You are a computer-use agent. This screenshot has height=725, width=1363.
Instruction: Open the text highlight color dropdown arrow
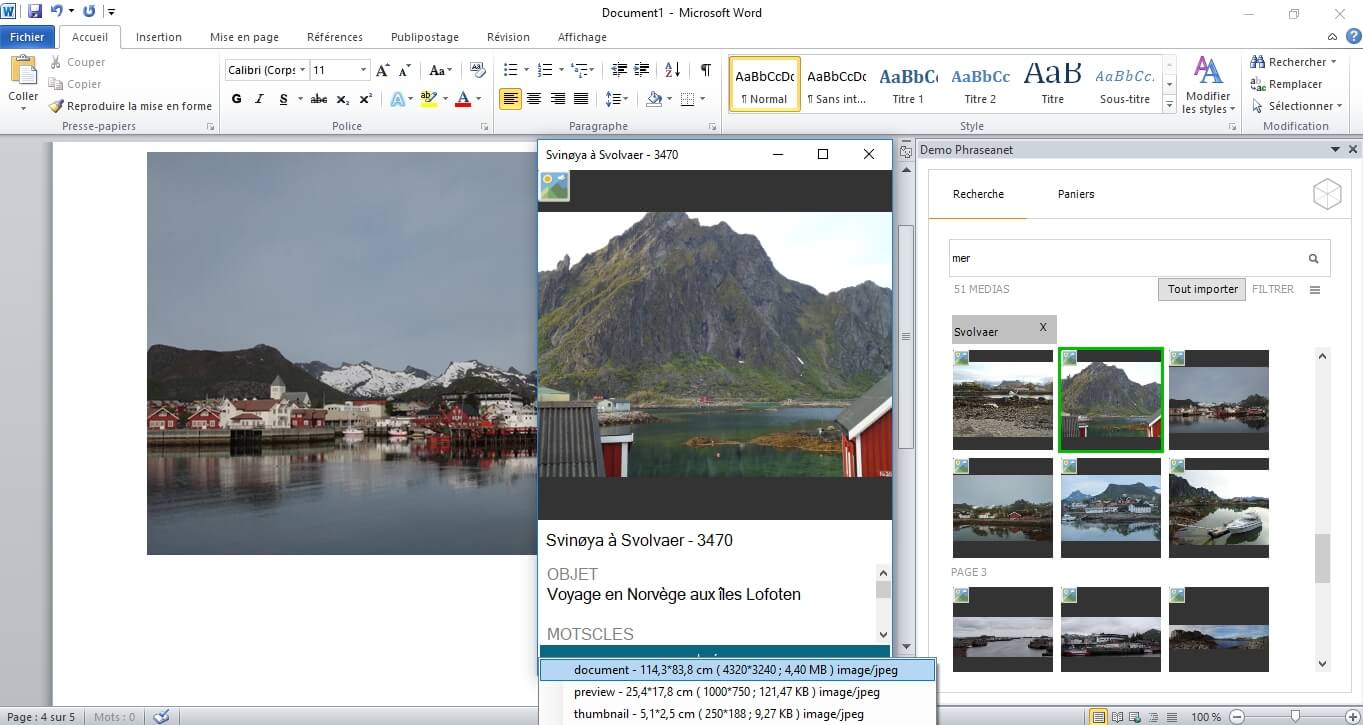point(444,99)
